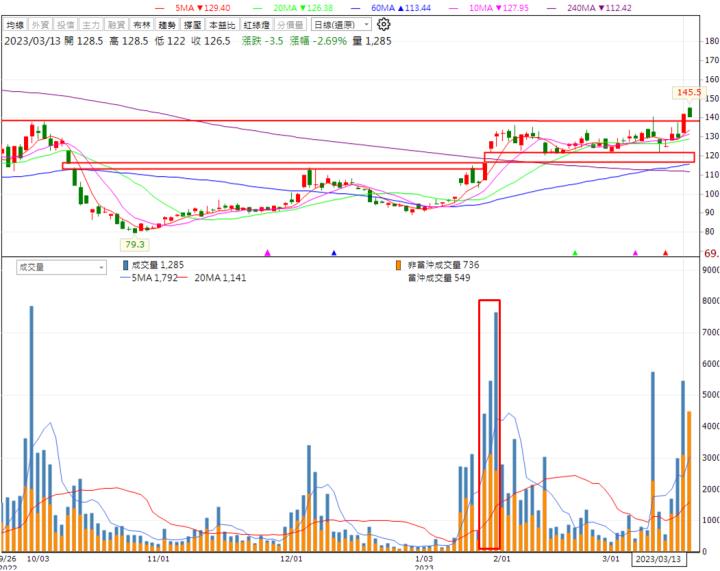Viewport: 720px width, 571px height.
Task: Click the 145.5 high price label
Action: click(689, 92)
